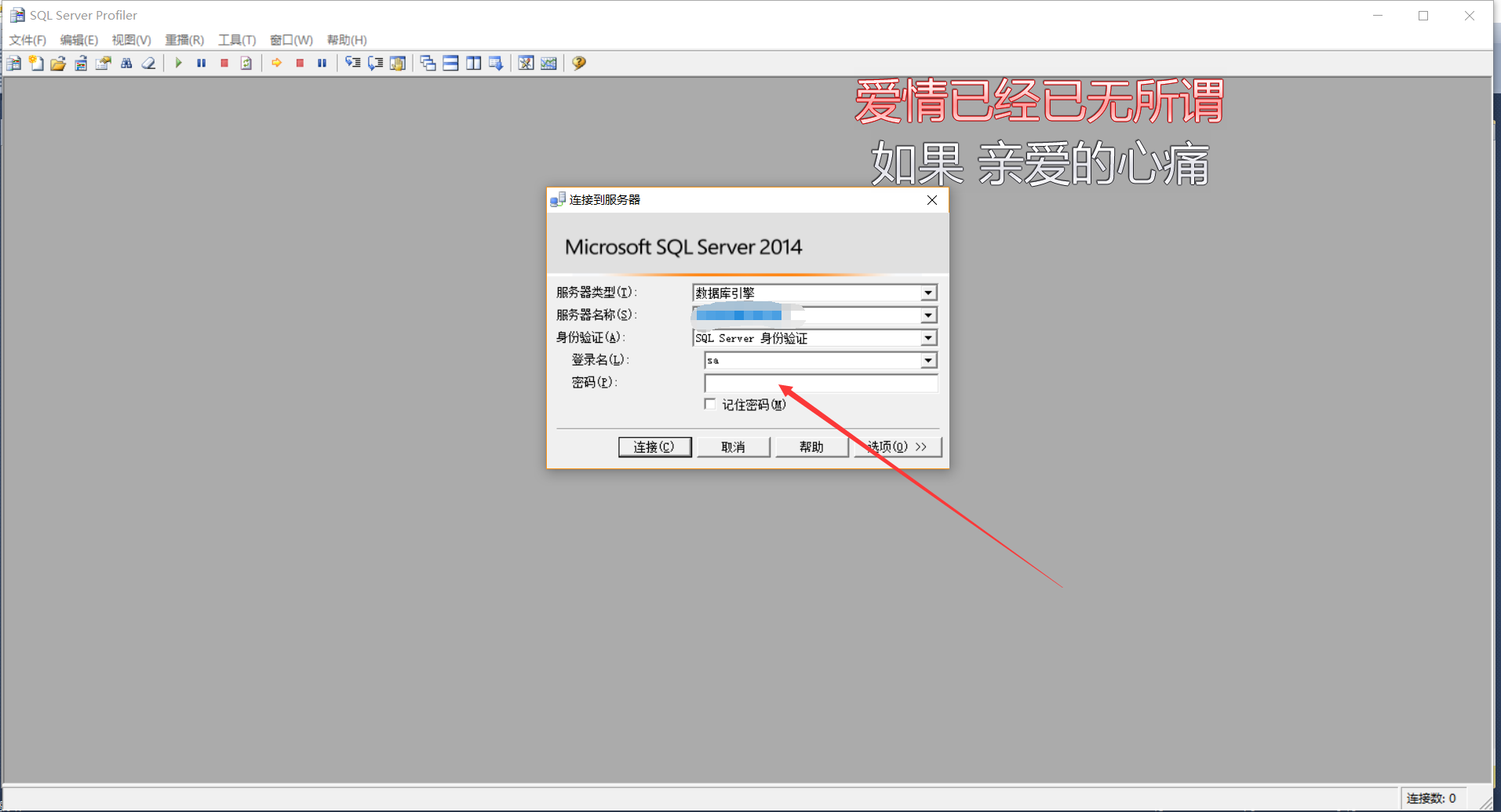Toggle the Auto Scroll window icon
Viewport: 1501px width, 812px height.
click(496, 64)
